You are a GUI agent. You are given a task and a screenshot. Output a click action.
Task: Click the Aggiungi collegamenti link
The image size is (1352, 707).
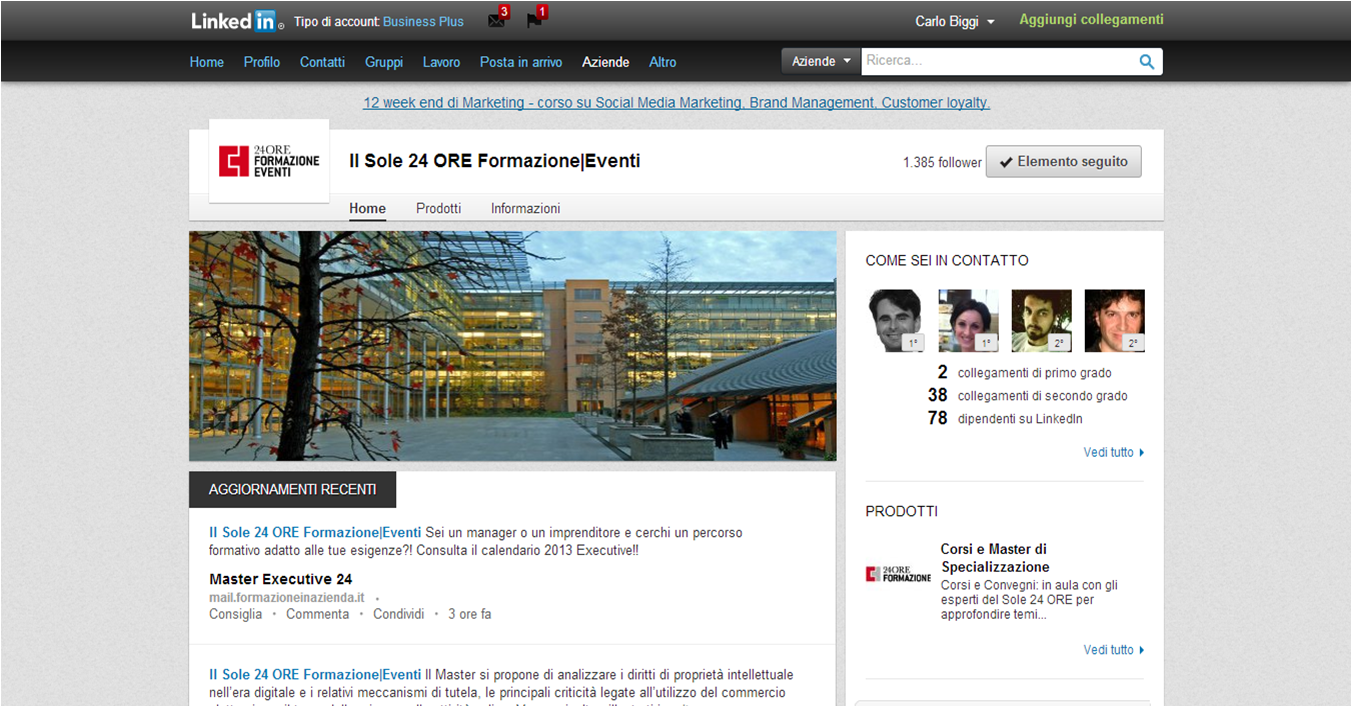pyautogui.click(x=1091, y=20)
